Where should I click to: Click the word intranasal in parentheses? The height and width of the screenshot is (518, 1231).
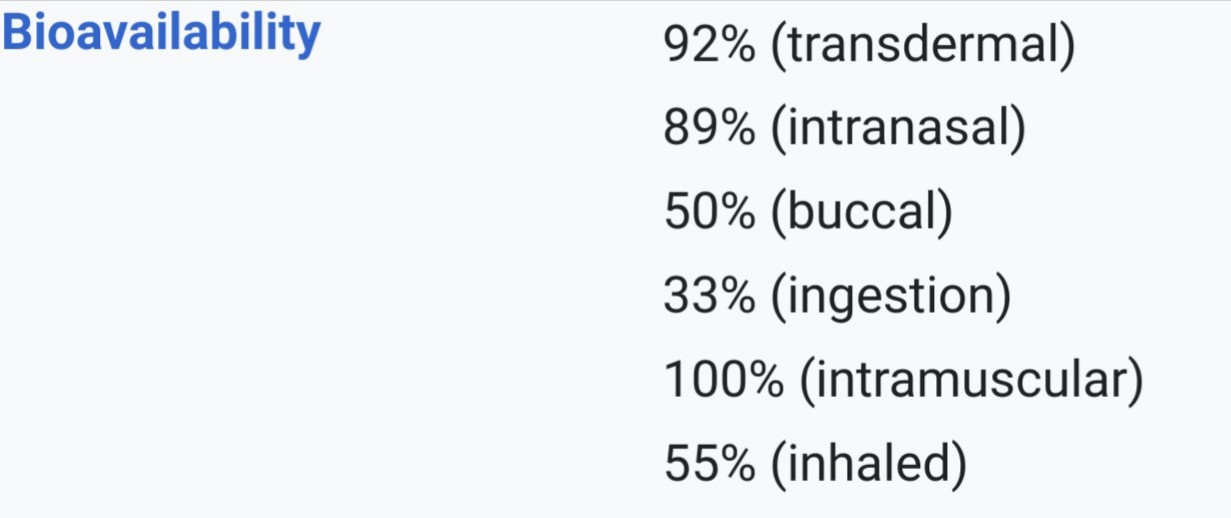point(898,130)
